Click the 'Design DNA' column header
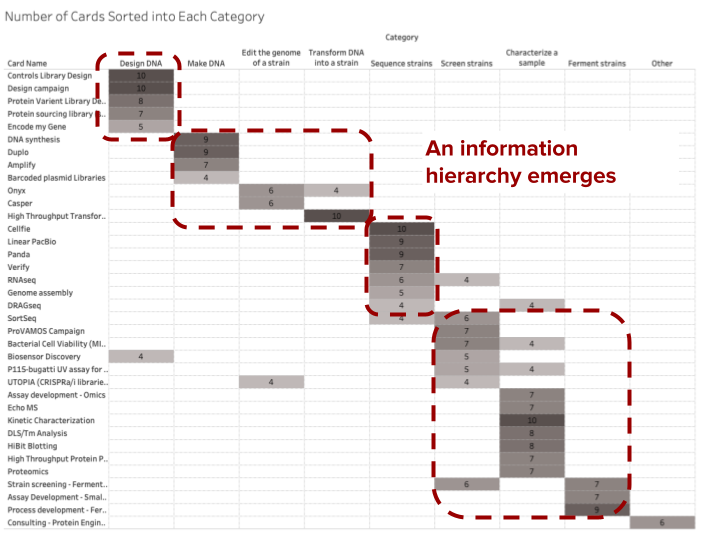Viewport: 701px width, 540px height. [x=141, y=63]
